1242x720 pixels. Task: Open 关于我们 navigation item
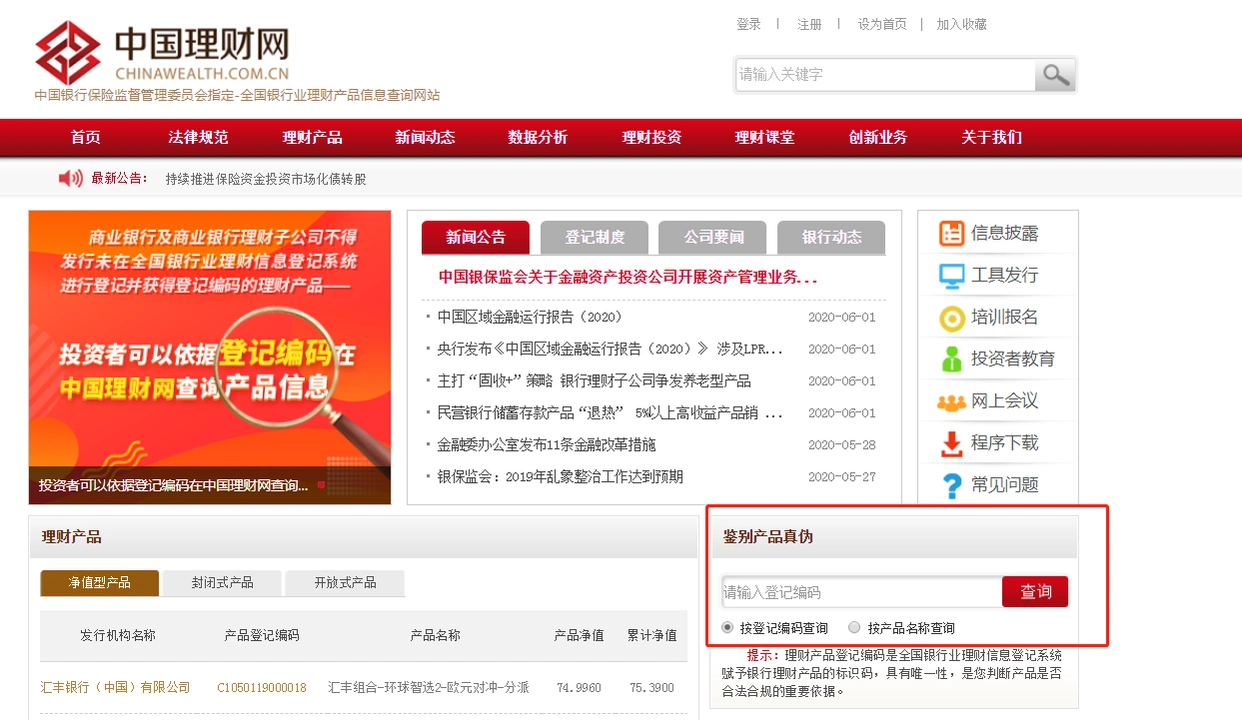point(992,138)
